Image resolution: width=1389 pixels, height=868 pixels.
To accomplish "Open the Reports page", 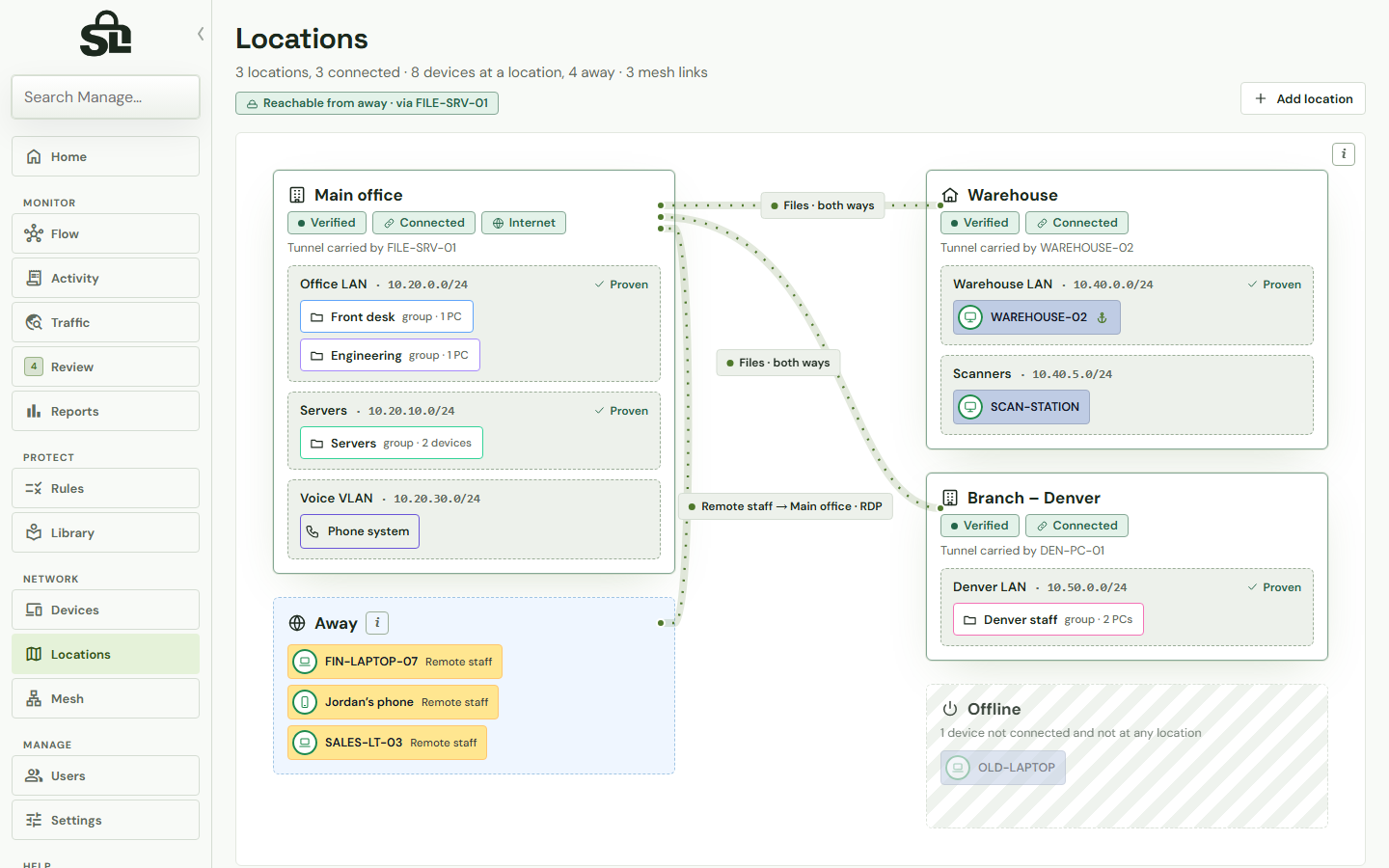I will [106, 411].
